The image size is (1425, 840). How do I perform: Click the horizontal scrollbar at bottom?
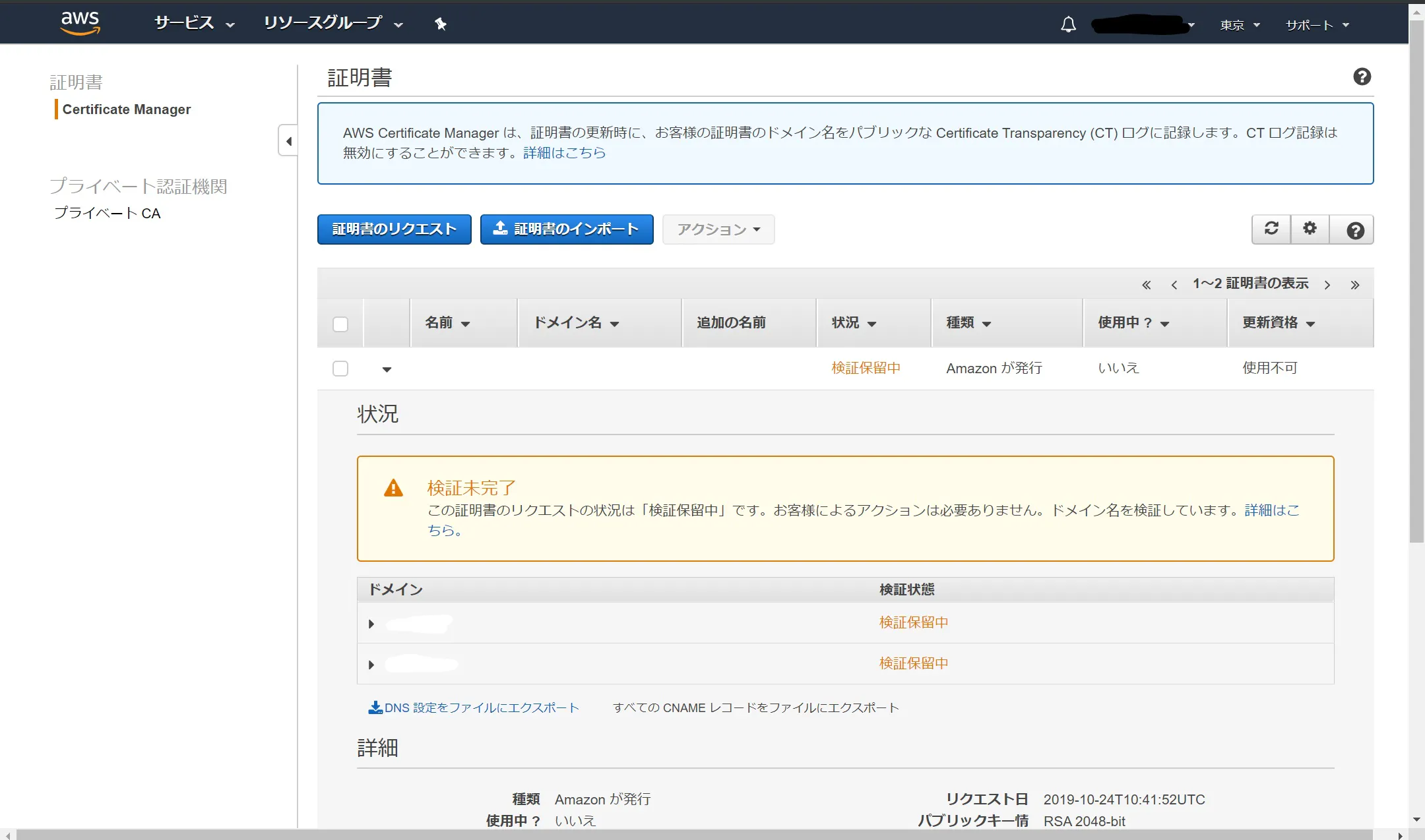(694, 835)
